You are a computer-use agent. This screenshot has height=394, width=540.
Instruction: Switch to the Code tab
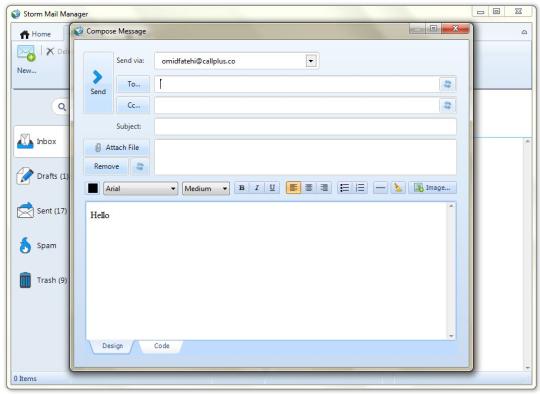(162, 346)
